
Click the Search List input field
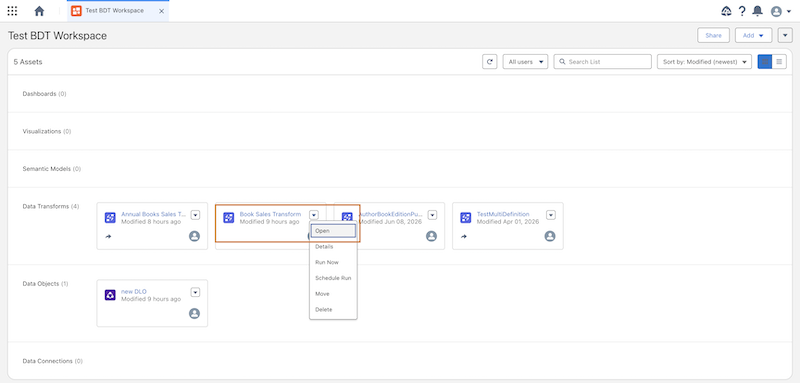pos(603,62)
